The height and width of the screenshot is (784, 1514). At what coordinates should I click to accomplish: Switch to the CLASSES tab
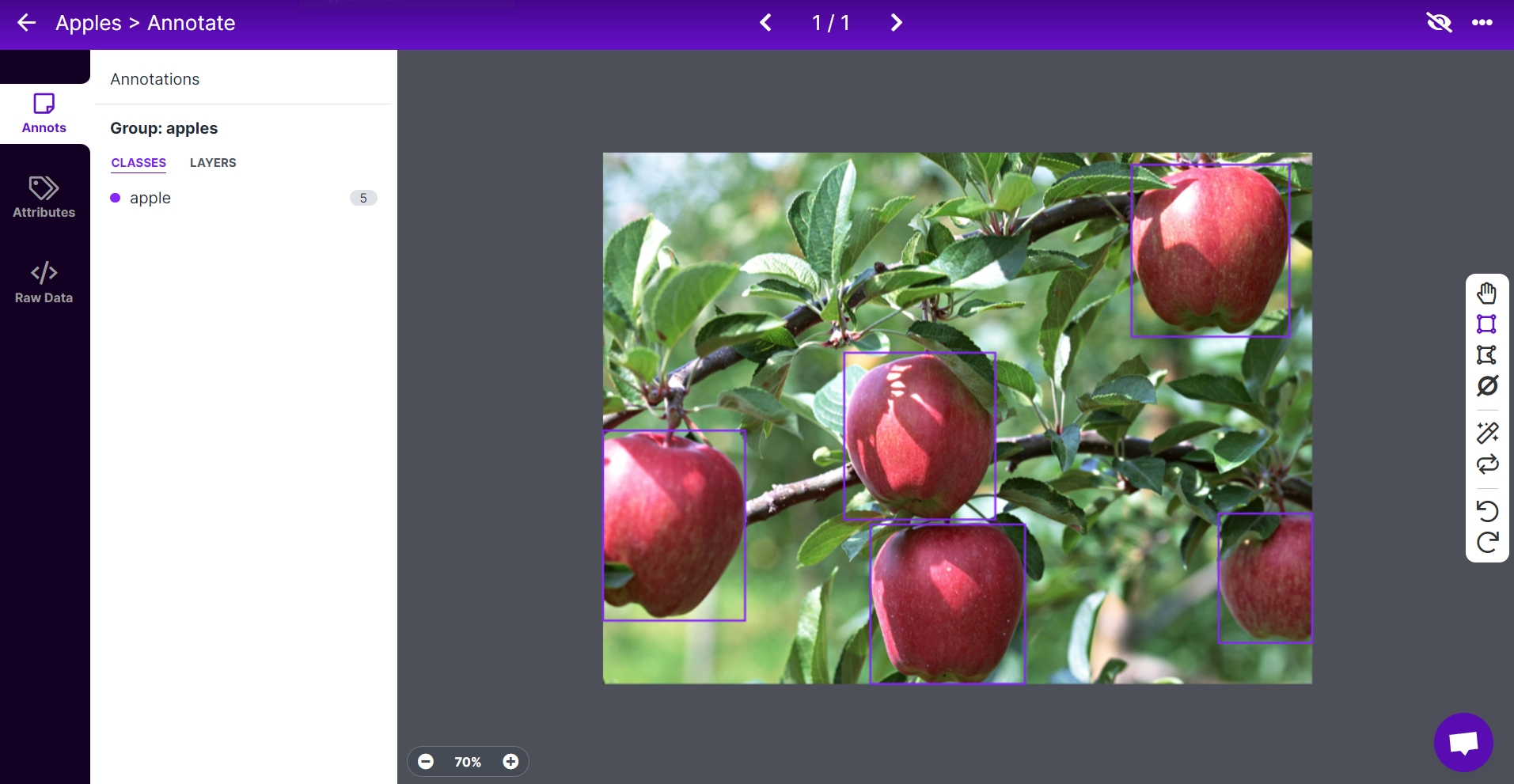pos(138,163)
